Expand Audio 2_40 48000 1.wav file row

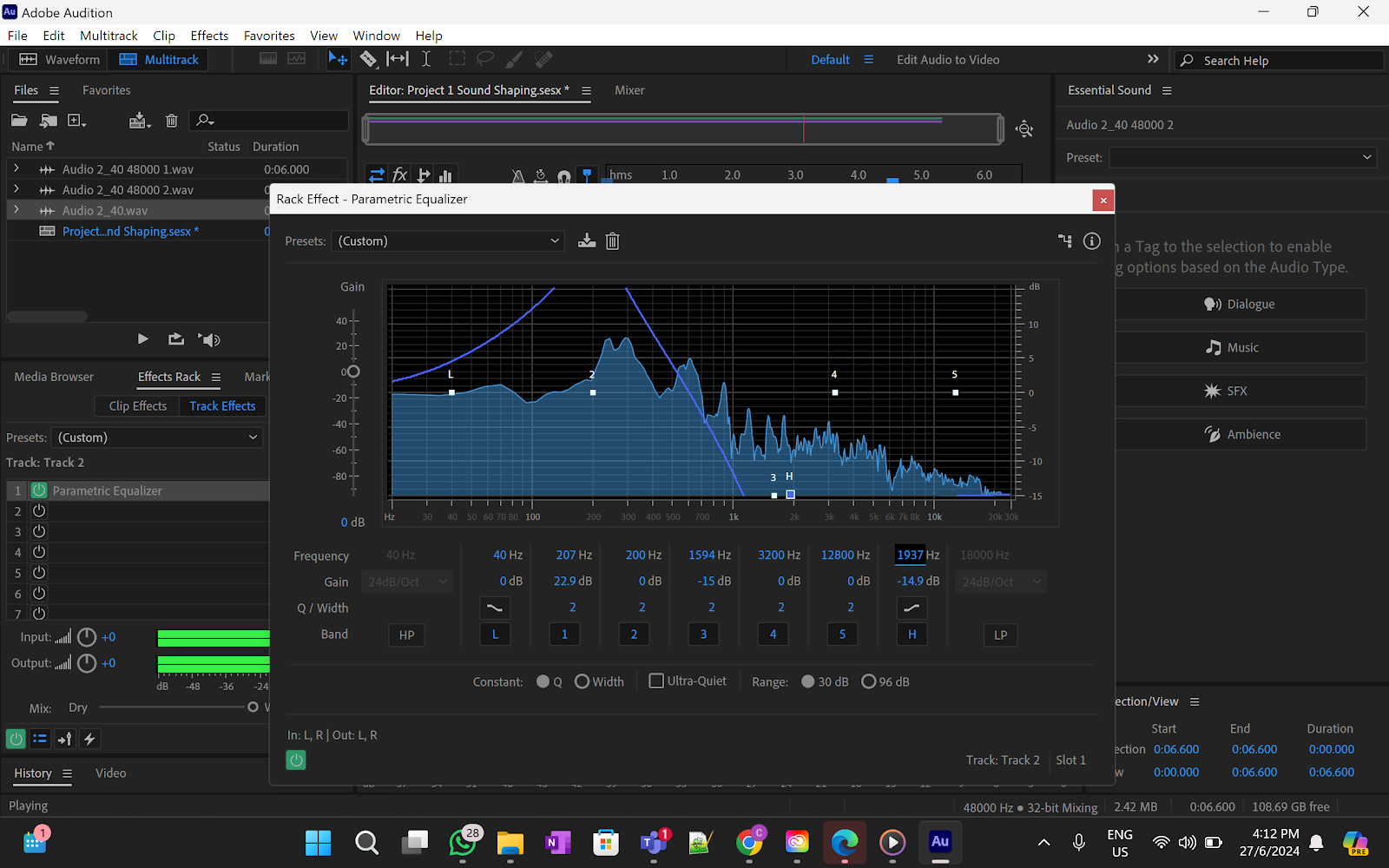tap(16, 169)
